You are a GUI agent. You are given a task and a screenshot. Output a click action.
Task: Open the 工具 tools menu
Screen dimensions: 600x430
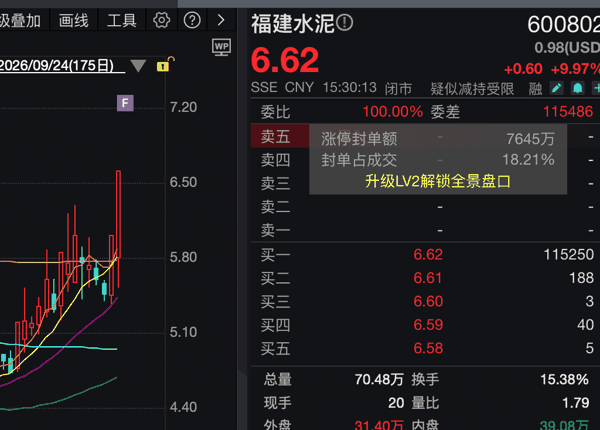122,20
